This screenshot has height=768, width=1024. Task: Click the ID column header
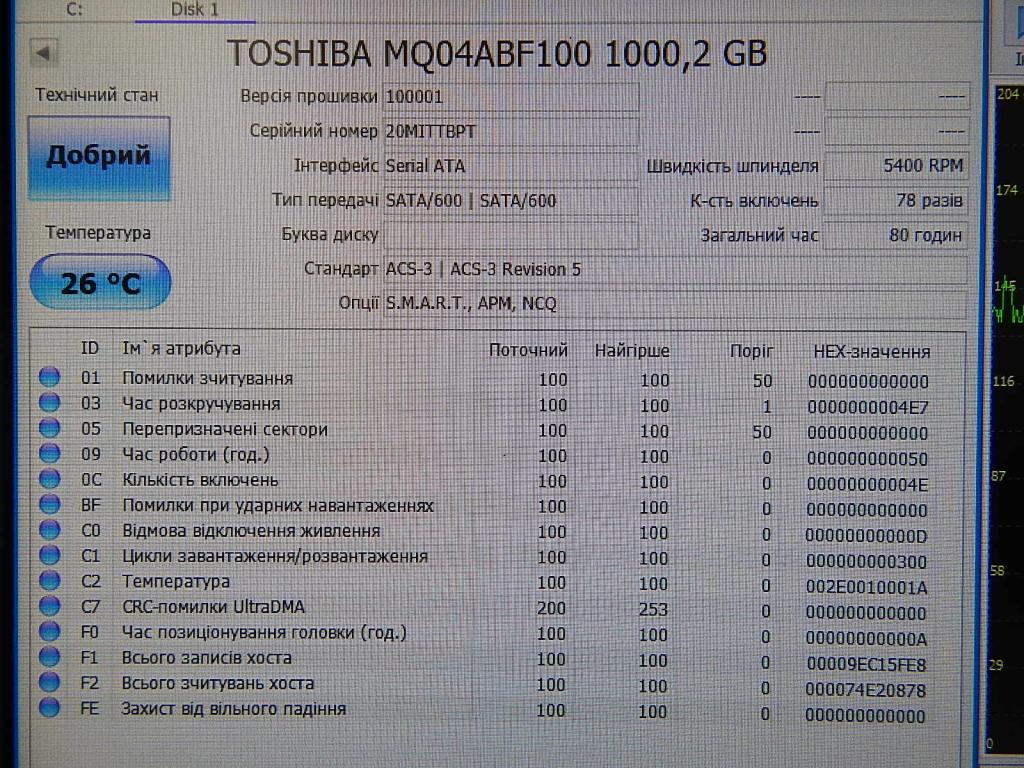(90, 349)
